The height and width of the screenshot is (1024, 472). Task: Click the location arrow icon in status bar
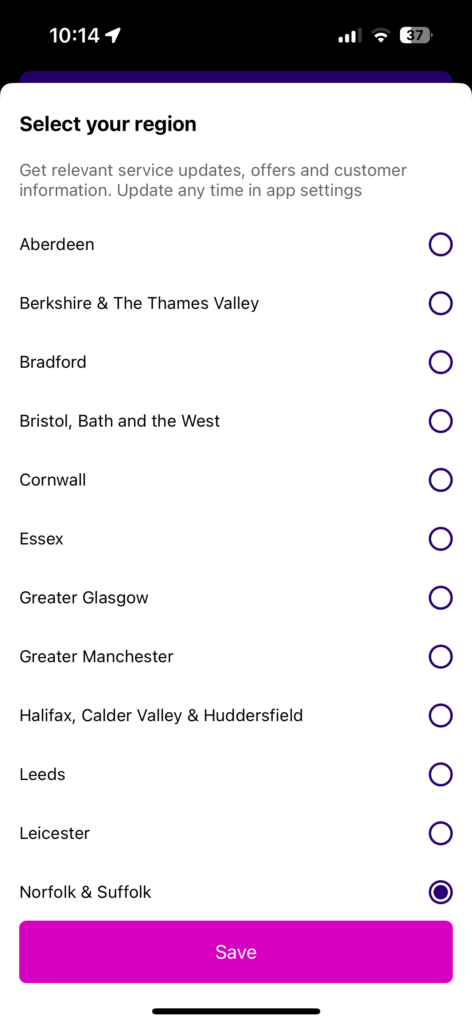coord(113,35)
